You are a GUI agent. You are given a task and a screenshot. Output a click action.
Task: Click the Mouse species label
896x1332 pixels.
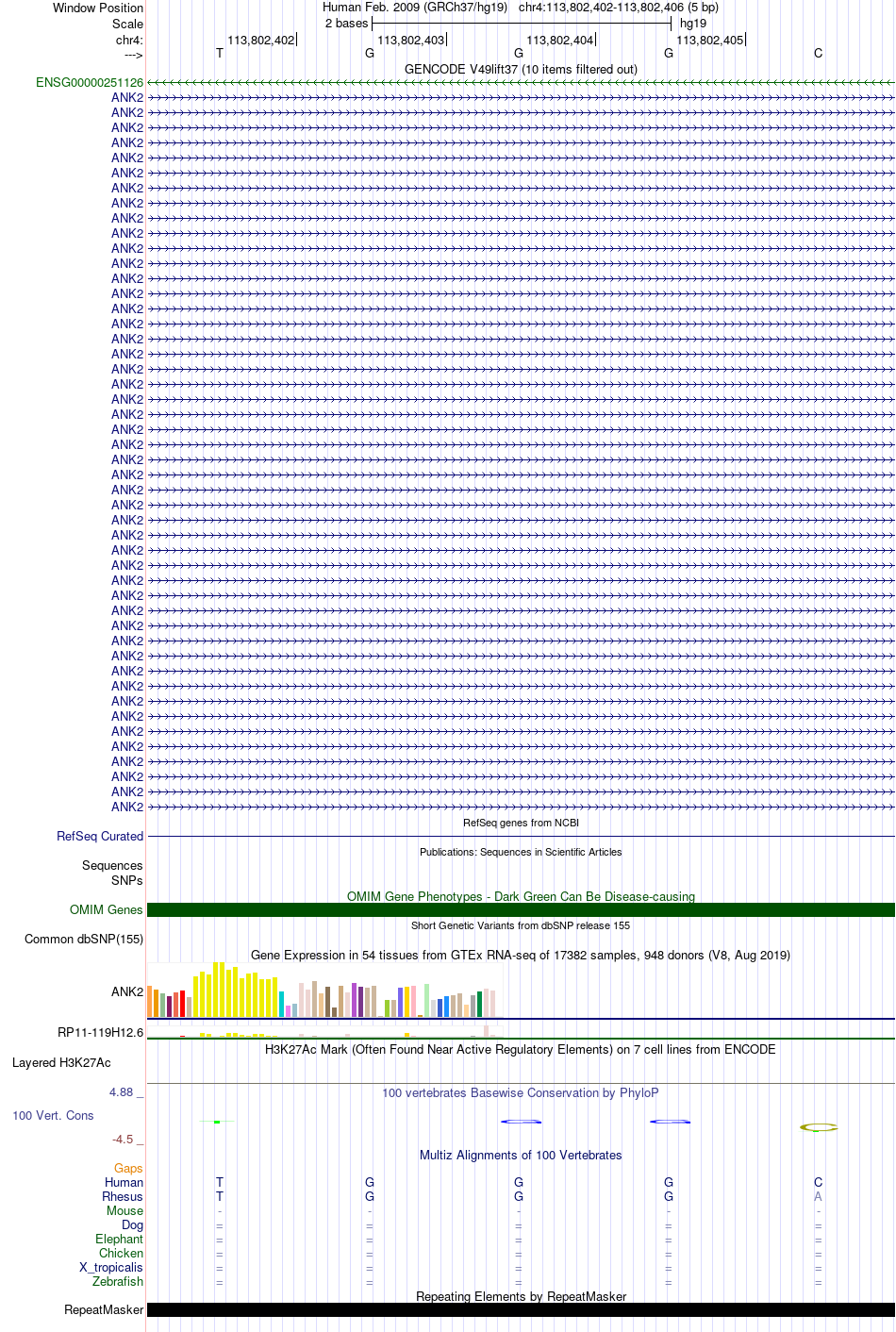click(125, 1211)
